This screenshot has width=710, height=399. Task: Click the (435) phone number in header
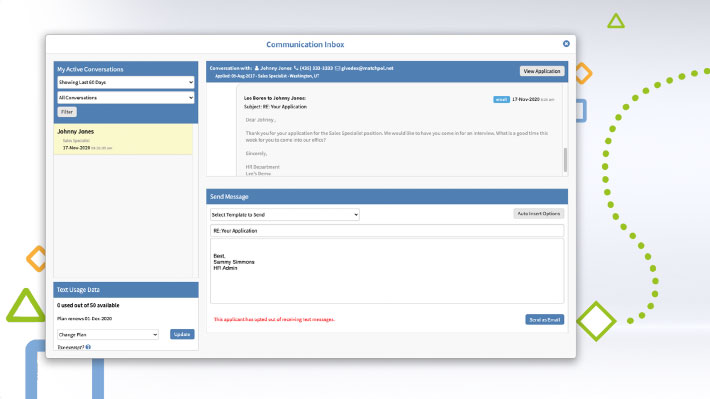click(x=316, y=68)
